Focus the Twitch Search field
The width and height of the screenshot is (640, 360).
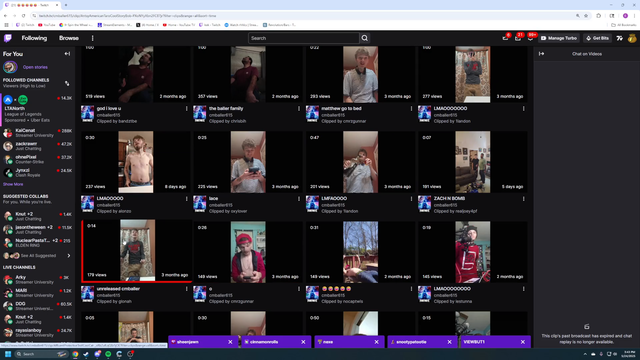pos(304,38)
